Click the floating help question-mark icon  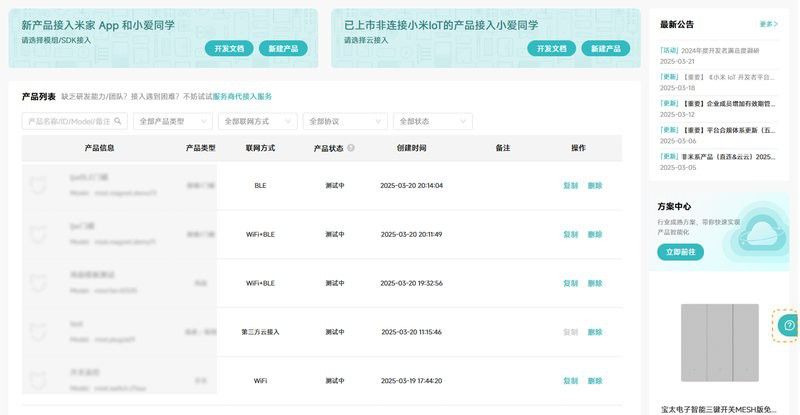[x=789, y=325]
